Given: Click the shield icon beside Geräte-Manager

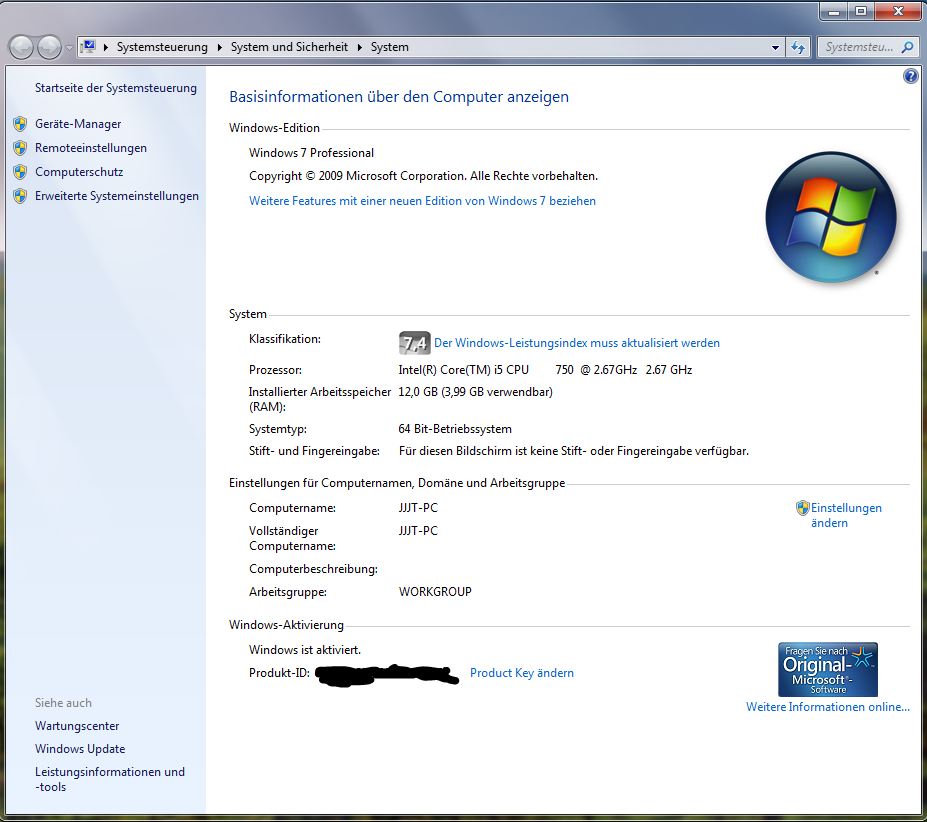Looking at the screenshot, I should [20, 124].
